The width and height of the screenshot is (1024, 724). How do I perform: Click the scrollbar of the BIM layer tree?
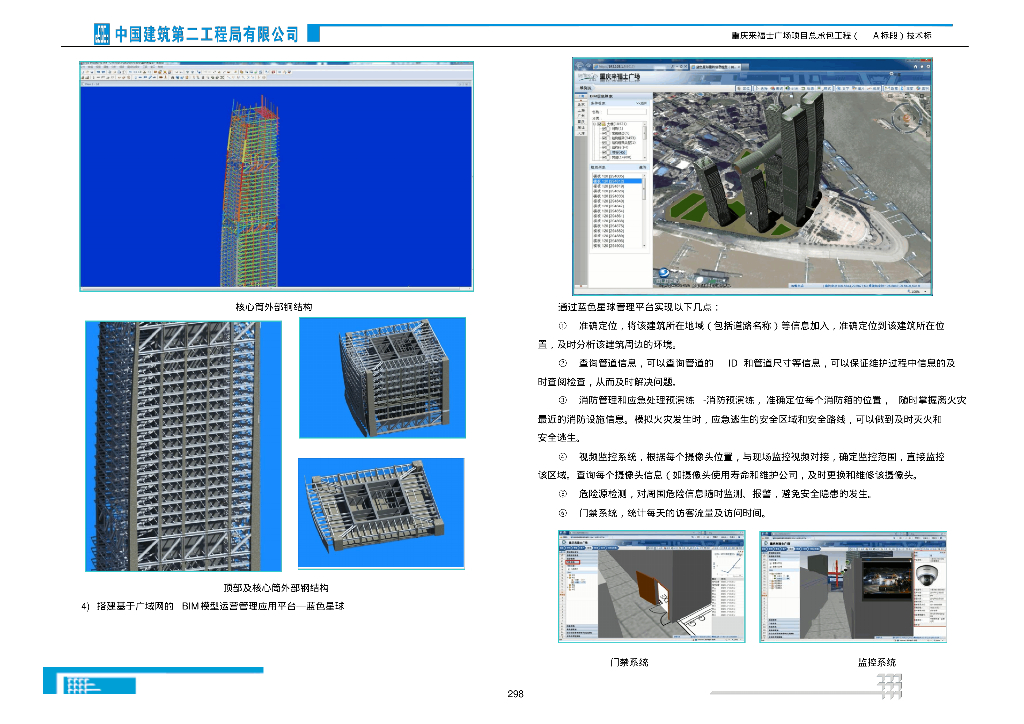(645, 141)
